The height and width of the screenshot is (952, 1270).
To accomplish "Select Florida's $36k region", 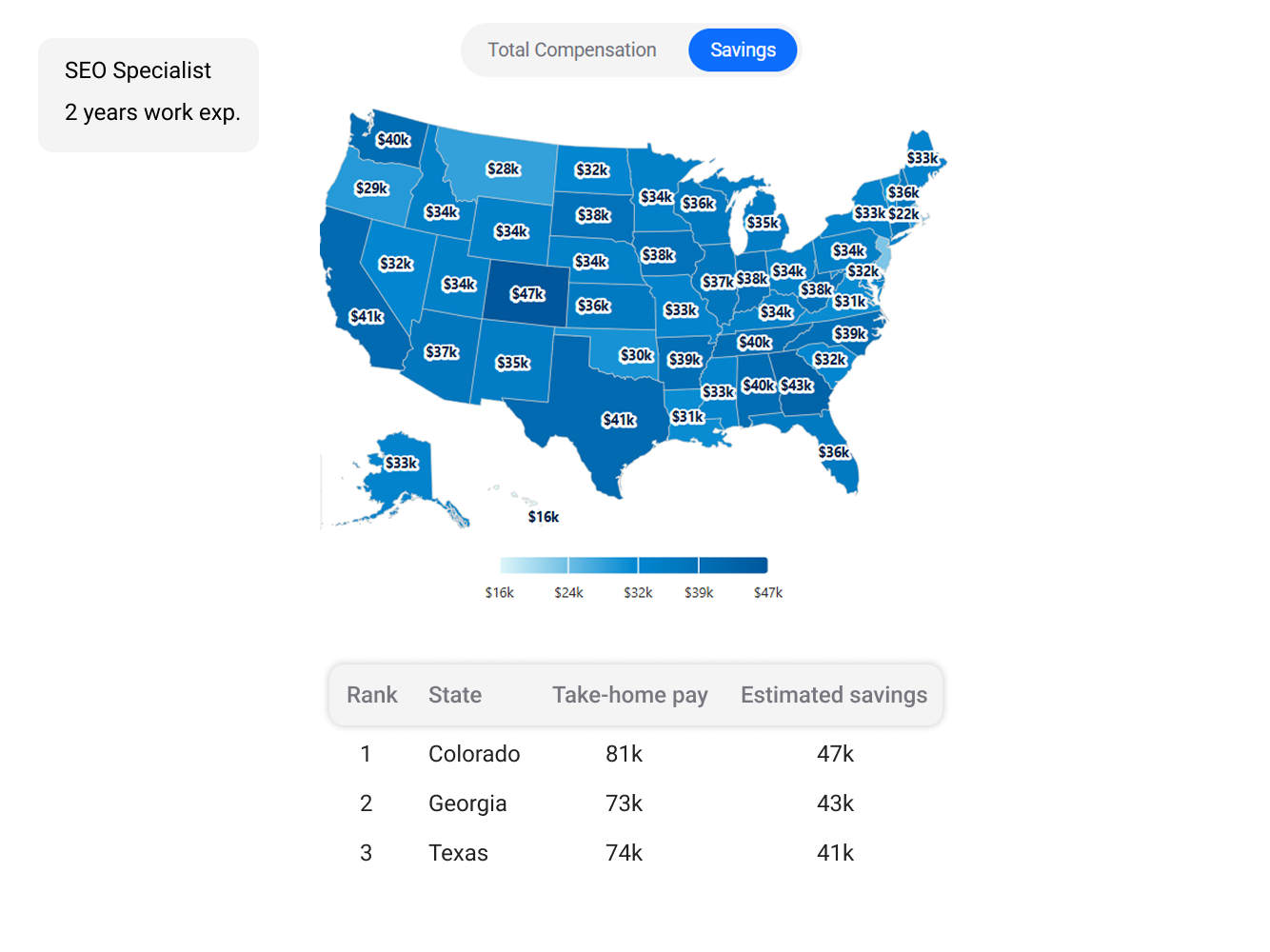I will pyautogui.click(x=834, y=452).
